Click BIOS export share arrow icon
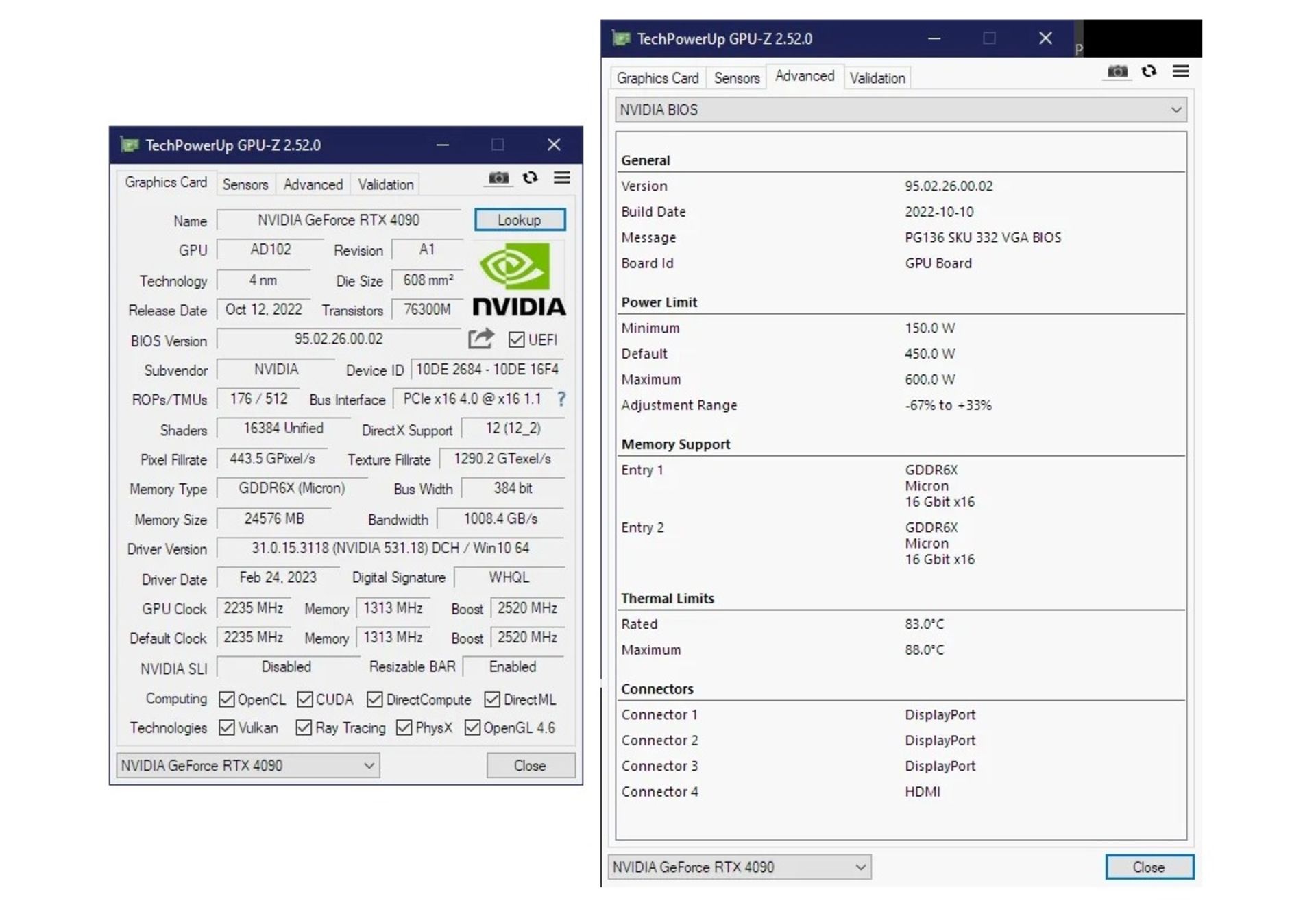 (480, 339)
